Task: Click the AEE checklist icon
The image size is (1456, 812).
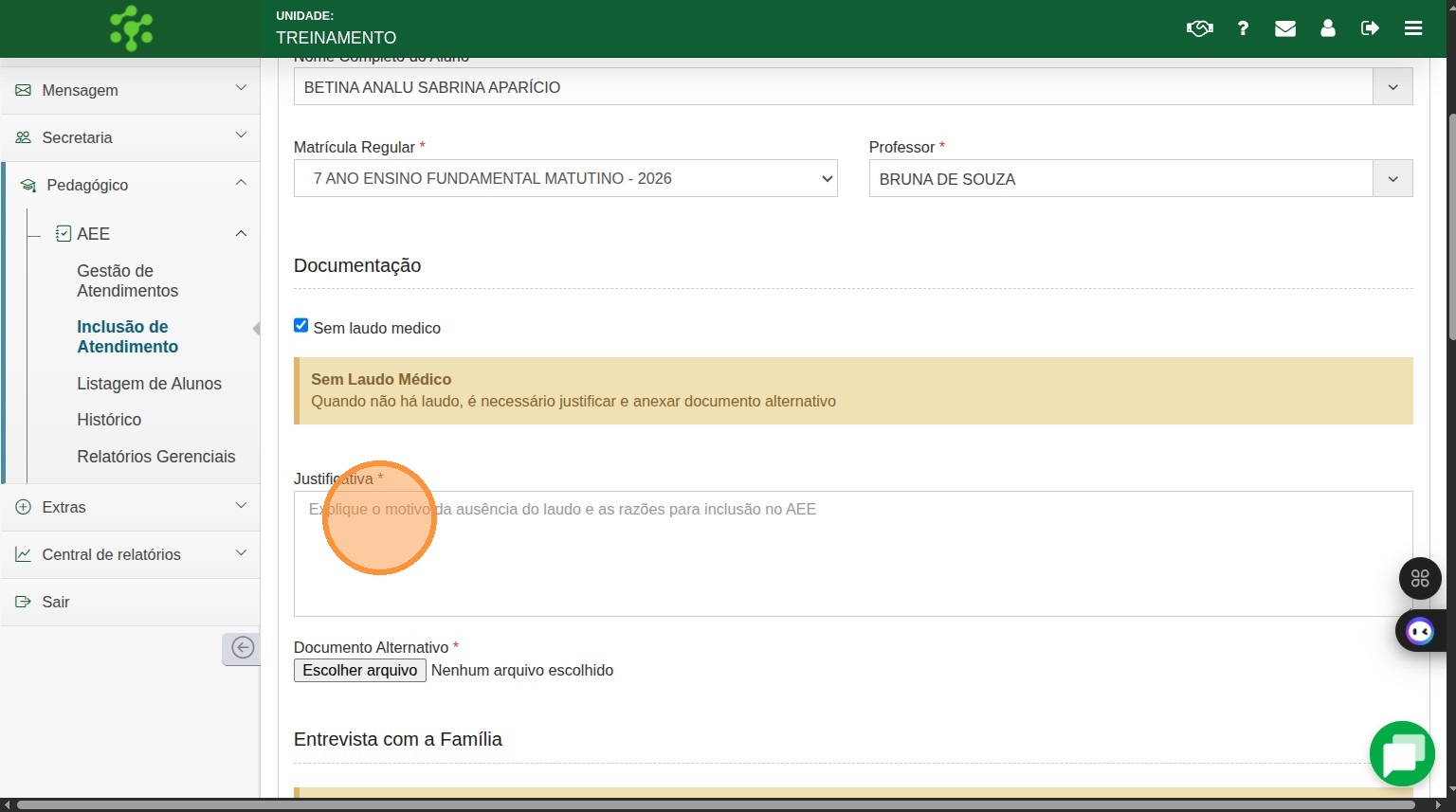Action: click(64, 233)
